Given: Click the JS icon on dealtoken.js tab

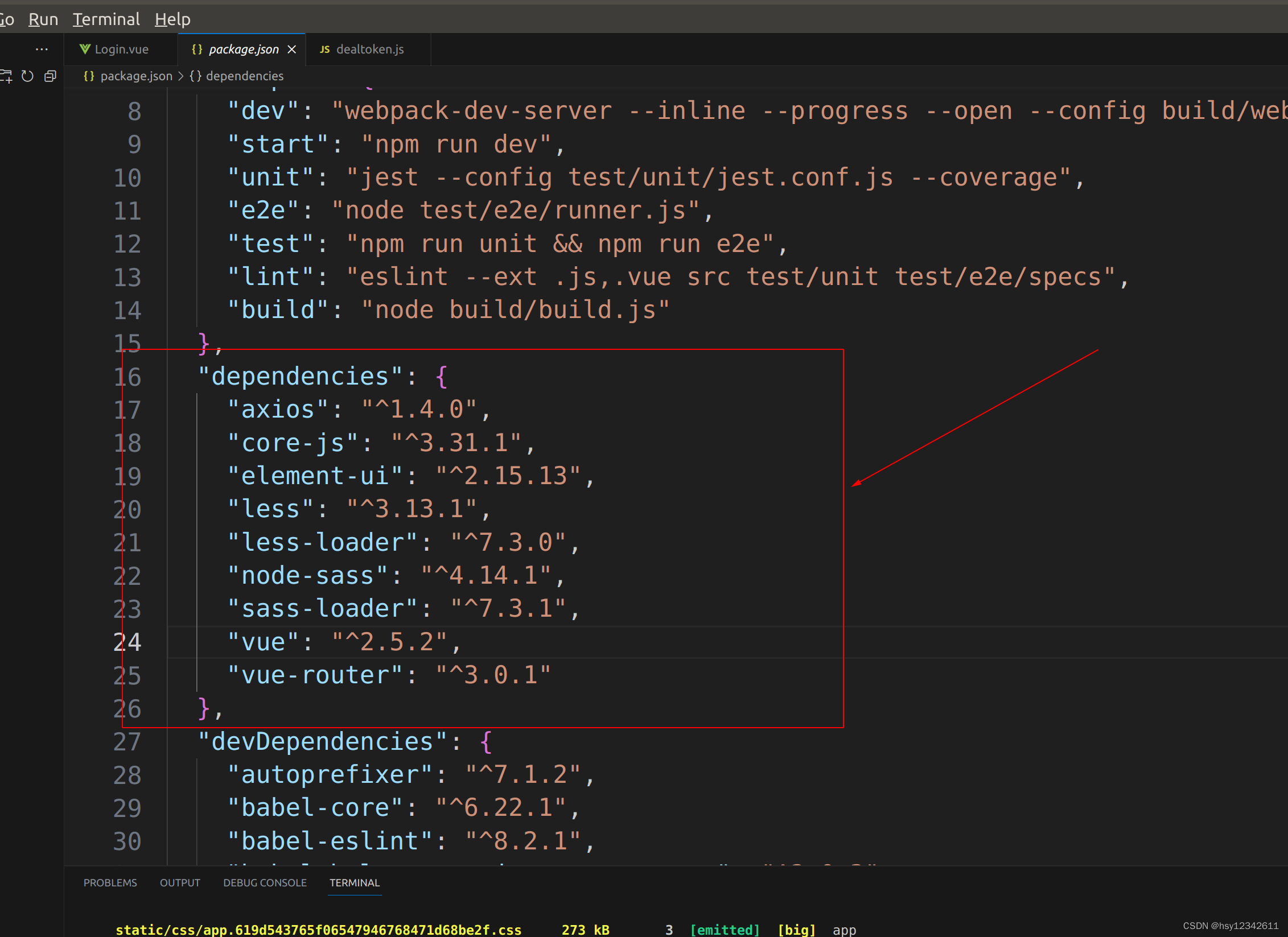Looking at the screenshot, I should pyautogui.click(x=324, y=49).
